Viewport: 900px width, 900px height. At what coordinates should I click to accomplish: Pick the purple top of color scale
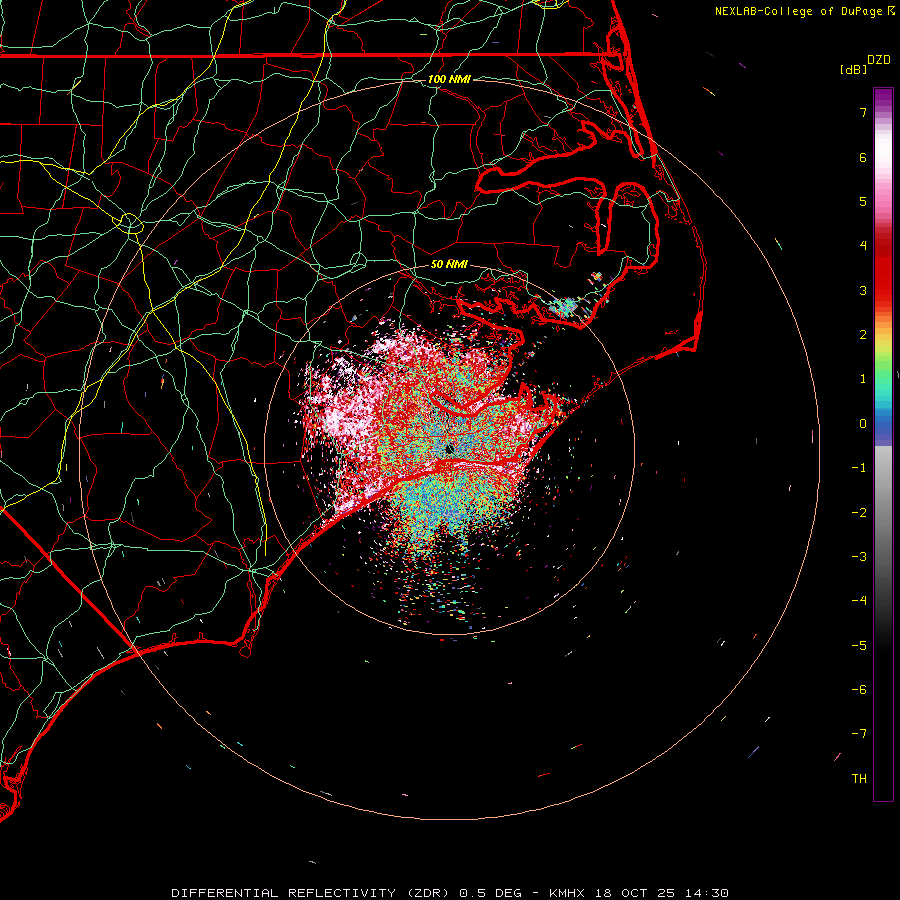[x=883, y=98]
